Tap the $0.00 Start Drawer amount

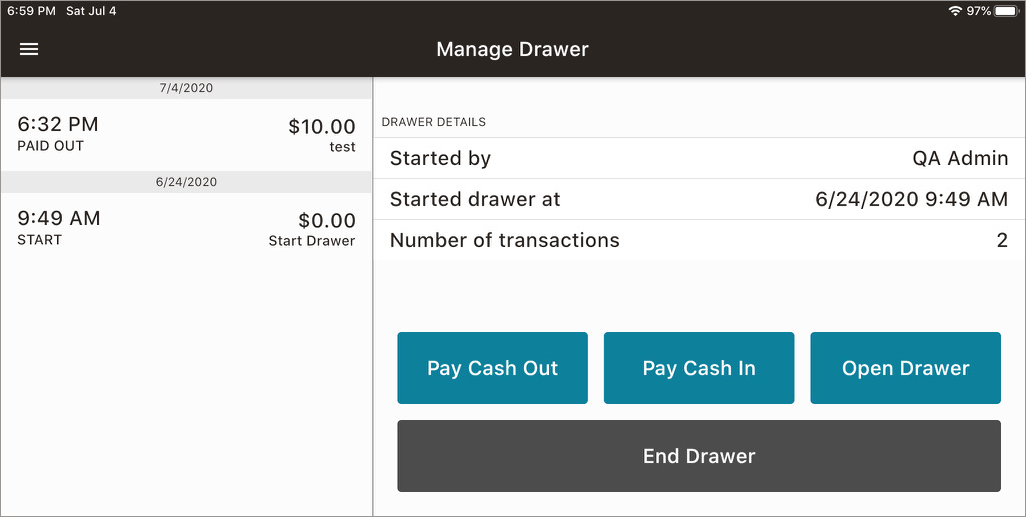tap(327, 221)
